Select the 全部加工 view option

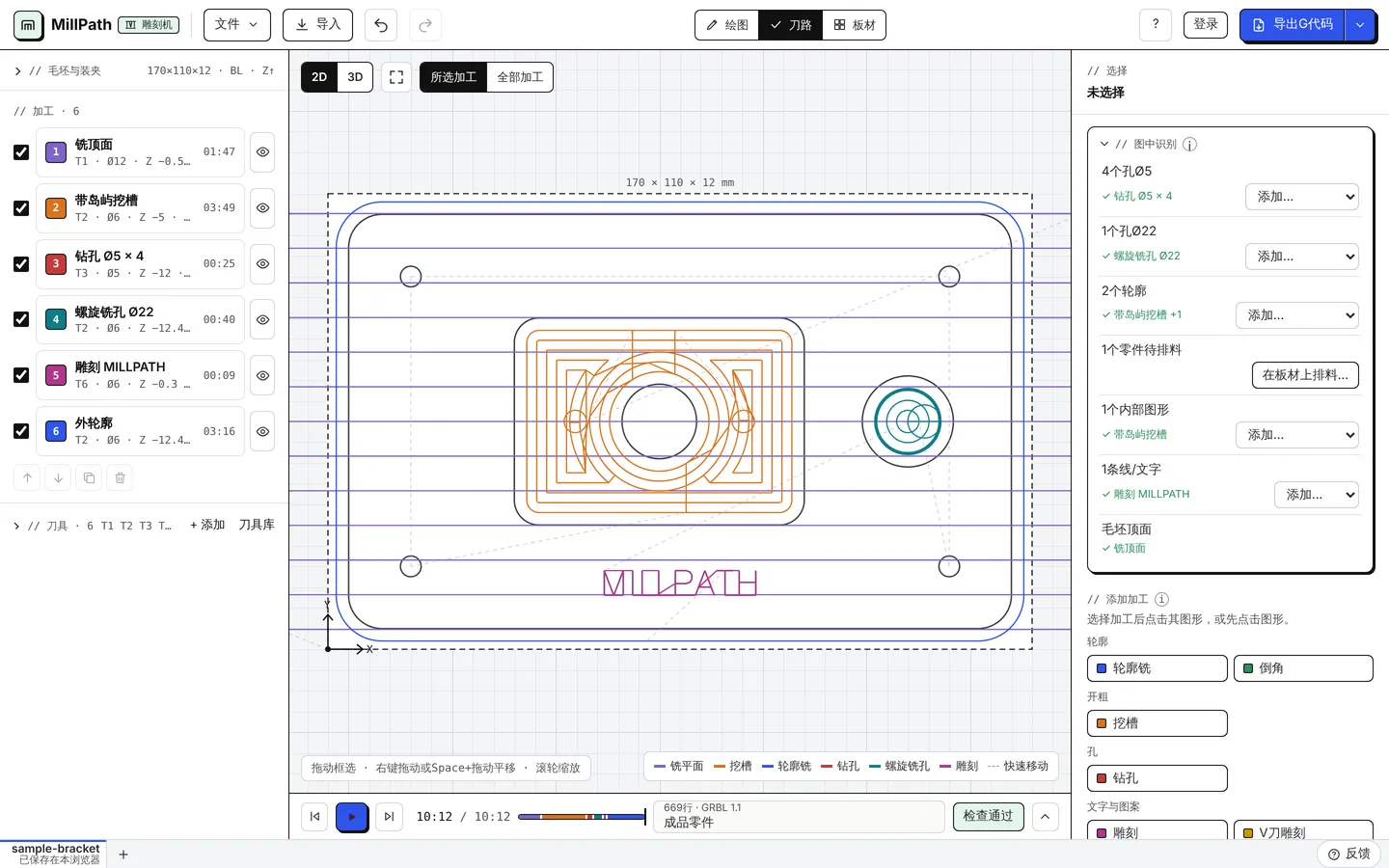[x=520, y=77]
